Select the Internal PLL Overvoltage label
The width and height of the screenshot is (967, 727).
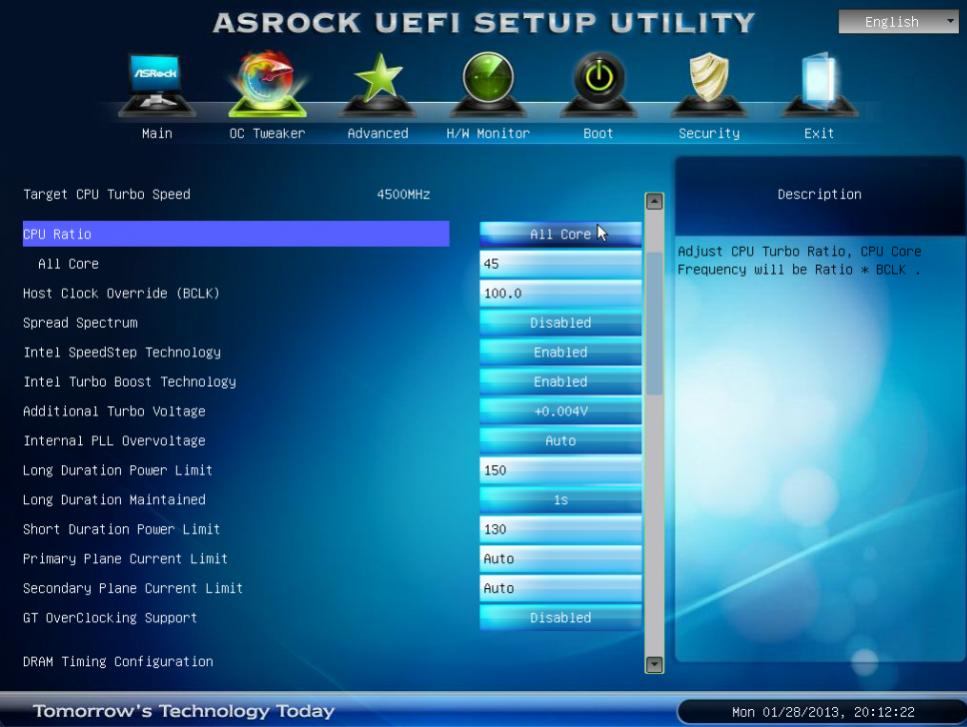(x=114, y=441)
